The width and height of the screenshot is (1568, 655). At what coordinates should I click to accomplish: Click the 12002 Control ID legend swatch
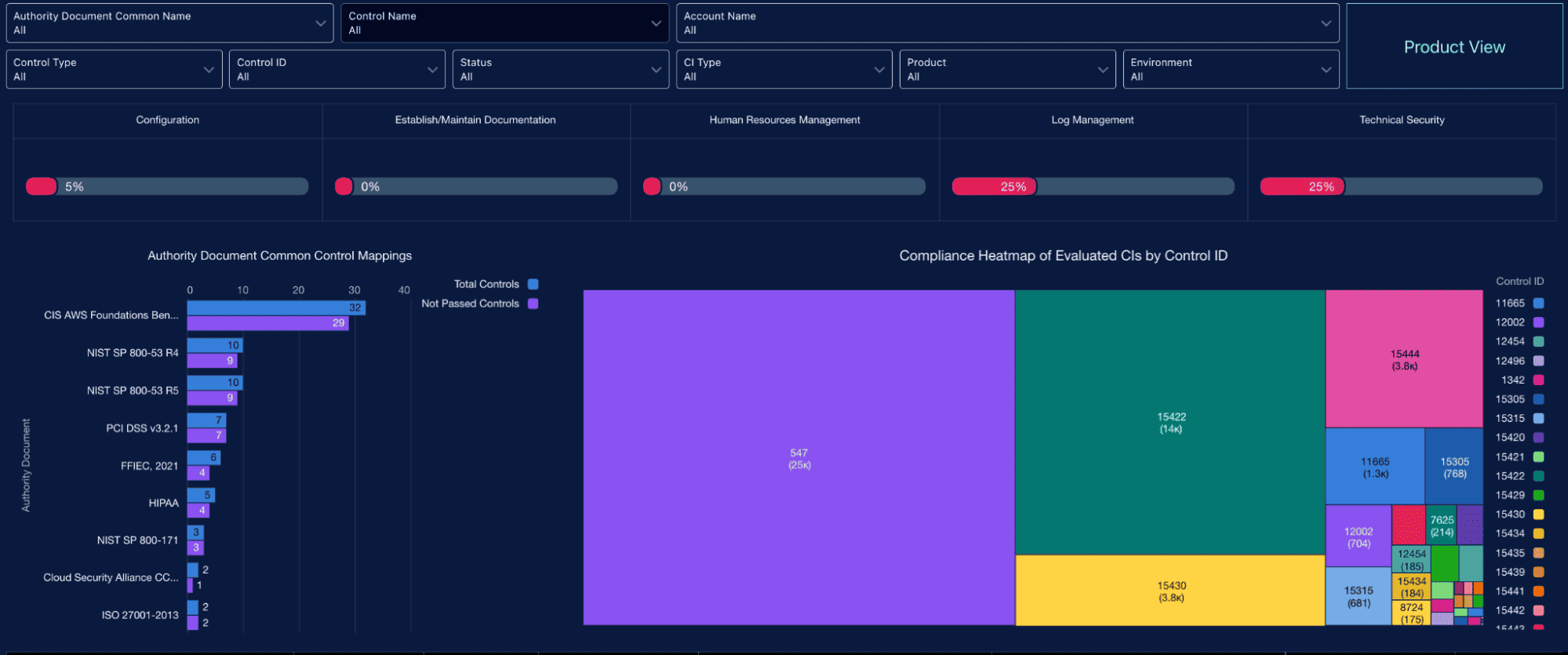(x=1539, y=322)
